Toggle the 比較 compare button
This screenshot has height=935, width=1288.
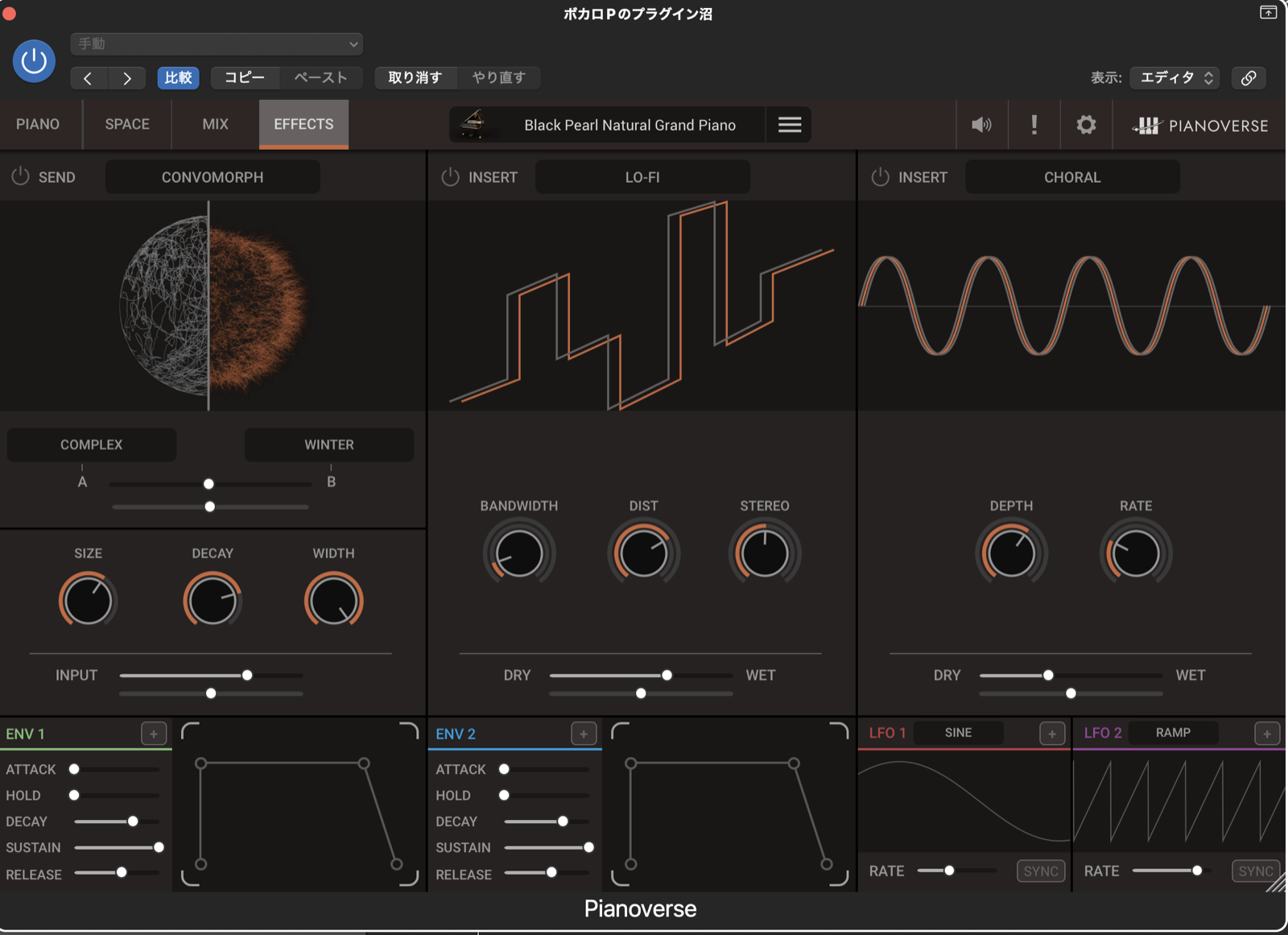coord(178,78)
